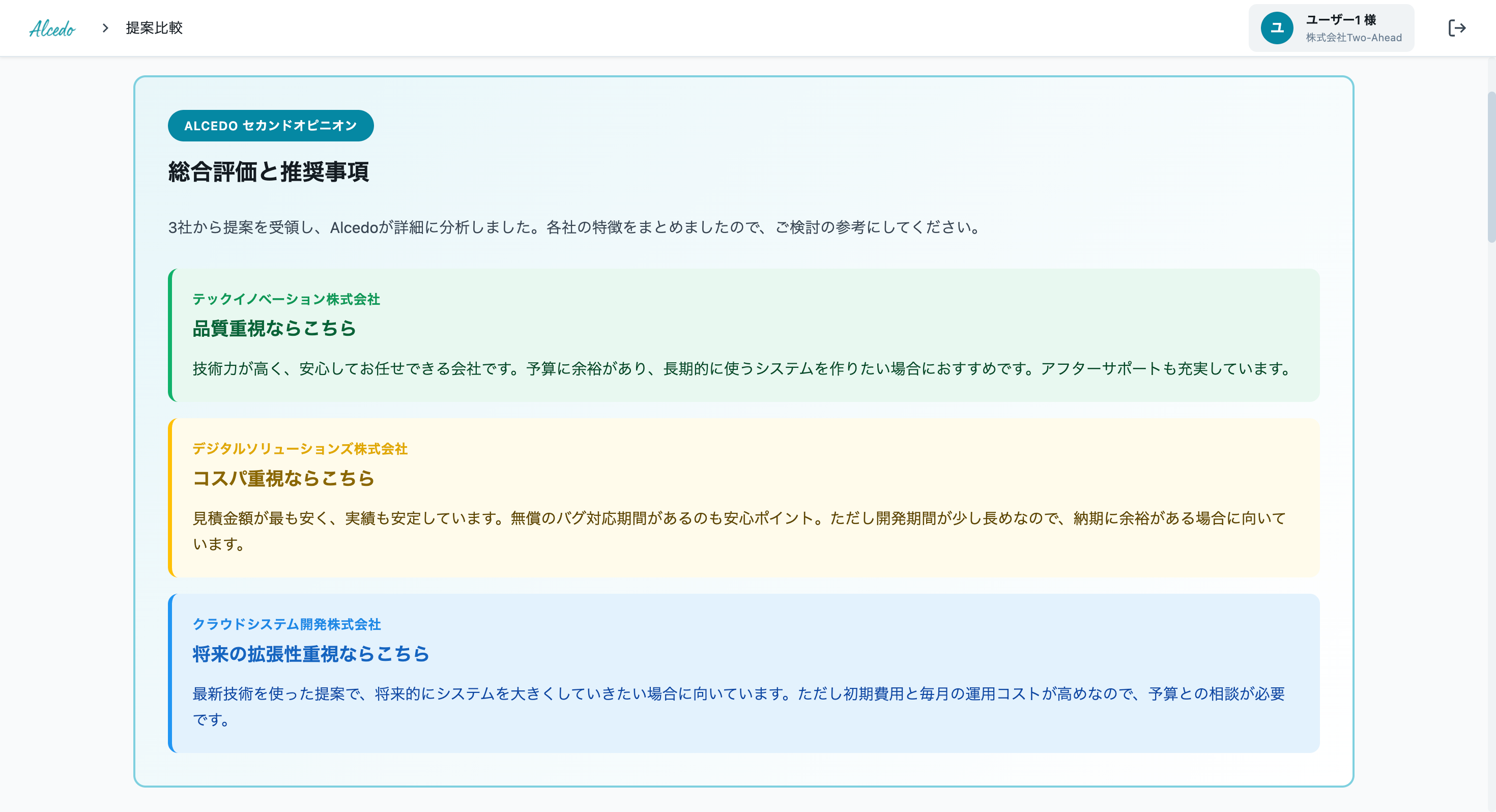The width and height of the screenshot is (1496, 812).
Task: Click the logout icon at top right
Action: pyautogui.click(x=1457, y=27)
